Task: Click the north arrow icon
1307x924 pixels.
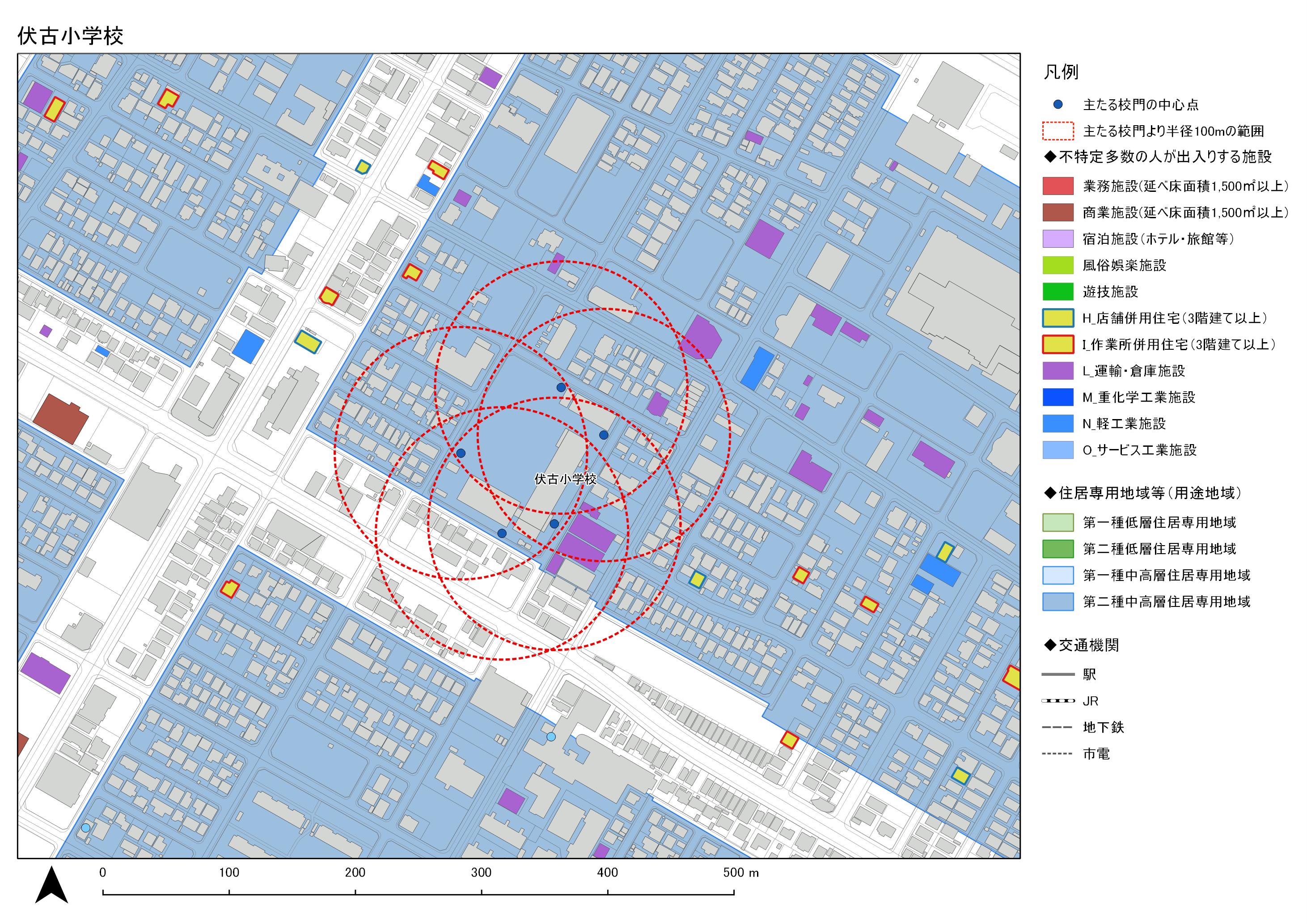Action: [x=52, y=885]
